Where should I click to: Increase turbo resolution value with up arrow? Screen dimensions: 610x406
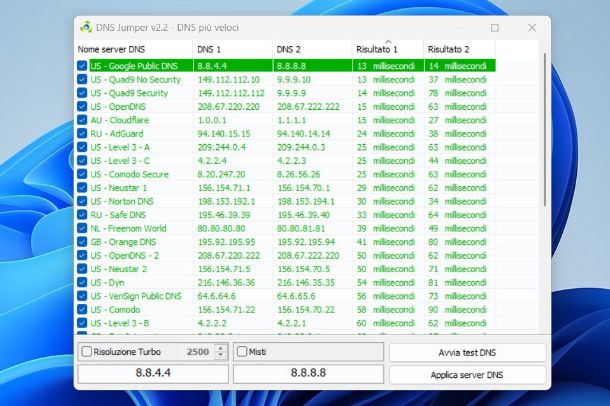pyautogui.click(x=221, y=348)
